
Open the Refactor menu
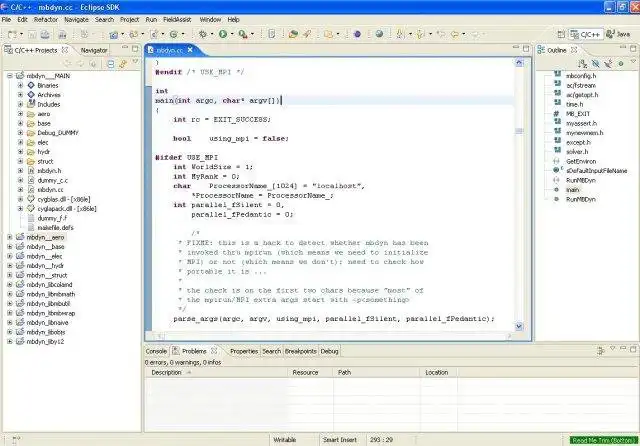point(46,20)
